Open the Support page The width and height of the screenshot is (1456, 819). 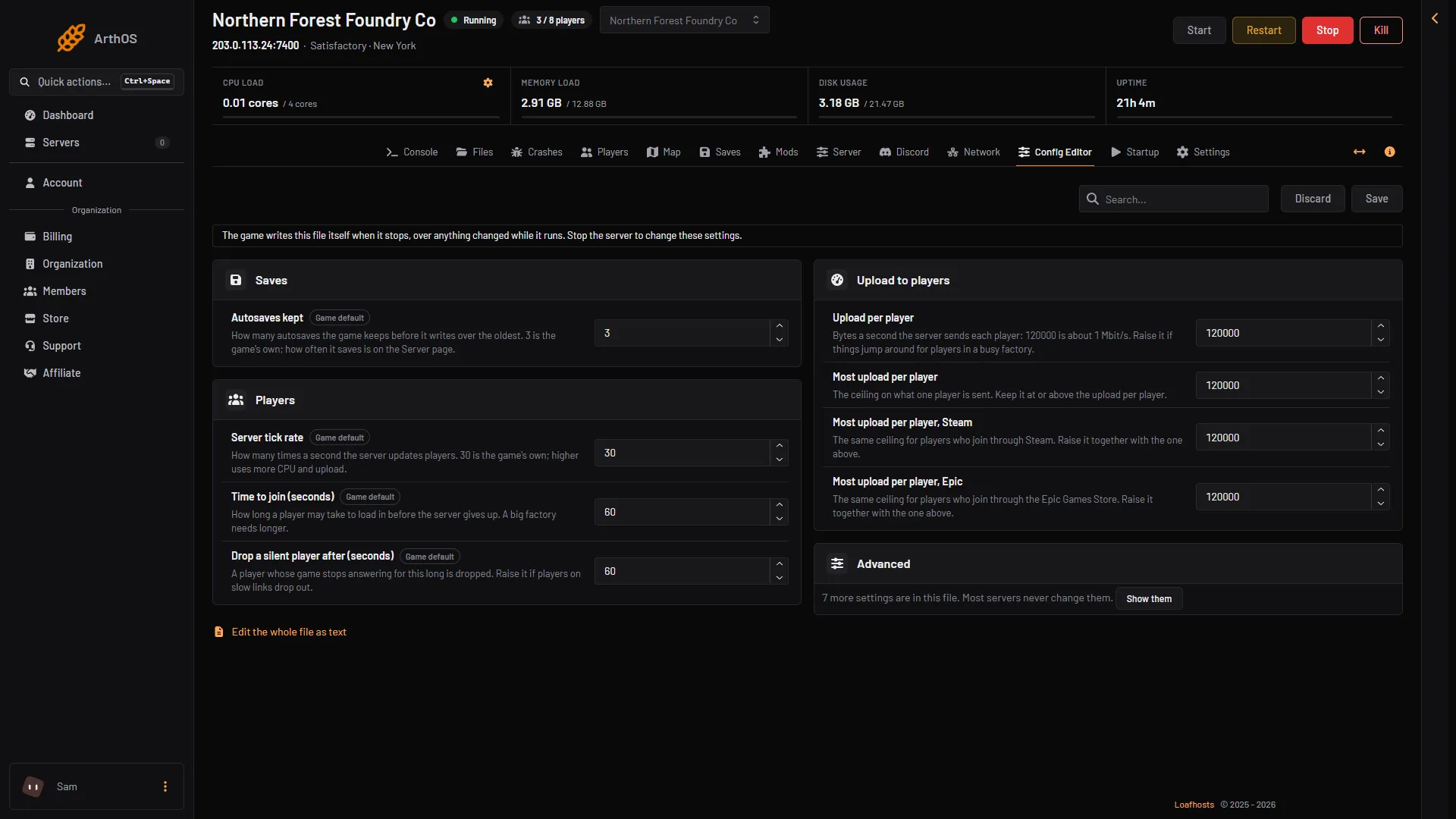96,346
